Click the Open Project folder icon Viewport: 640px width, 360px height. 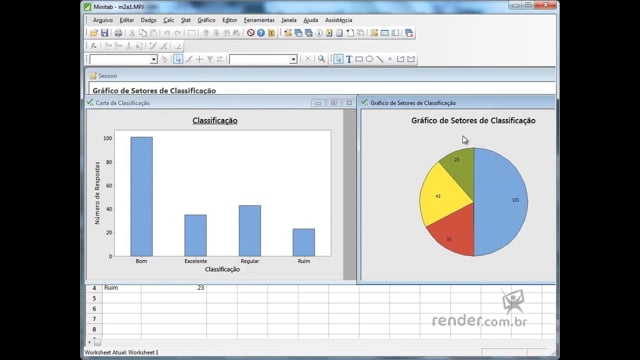94,33
